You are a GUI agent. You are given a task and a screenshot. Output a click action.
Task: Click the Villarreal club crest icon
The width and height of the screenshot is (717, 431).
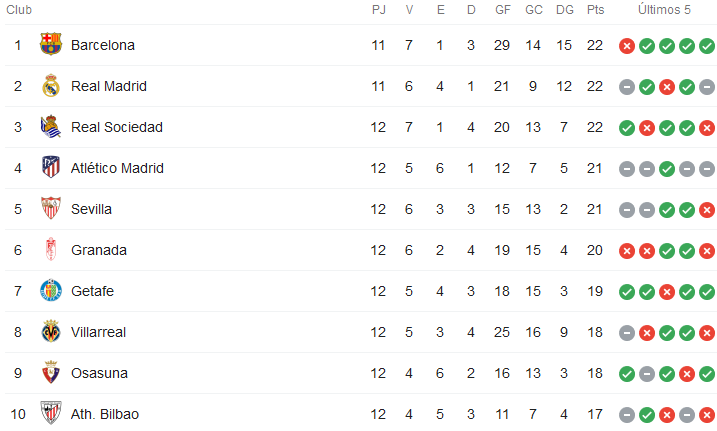(51, 332)
